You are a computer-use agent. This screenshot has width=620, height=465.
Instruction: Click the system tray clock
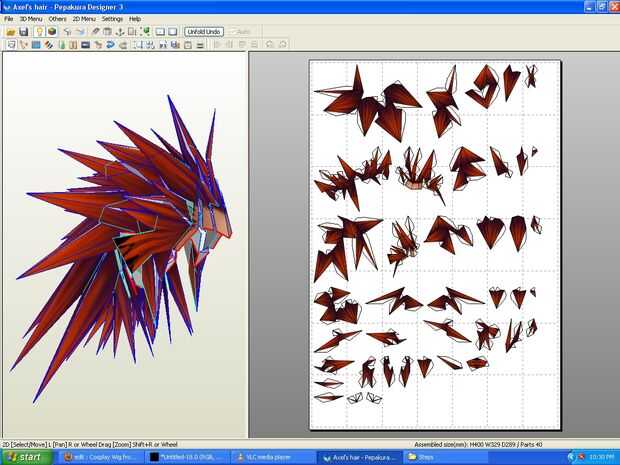pos(603,457)
